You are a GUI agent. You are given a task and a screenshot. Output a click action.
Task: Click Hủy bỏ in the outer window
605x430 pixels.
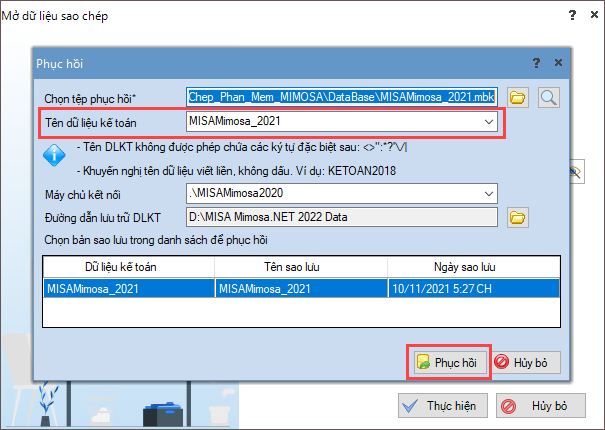coord(541,406)
